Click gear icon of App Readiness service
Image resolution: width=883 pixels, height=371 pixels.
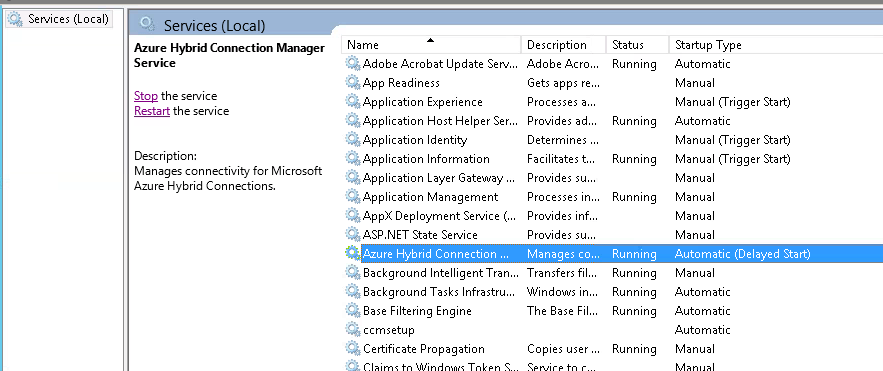click(x=353, y=83)
